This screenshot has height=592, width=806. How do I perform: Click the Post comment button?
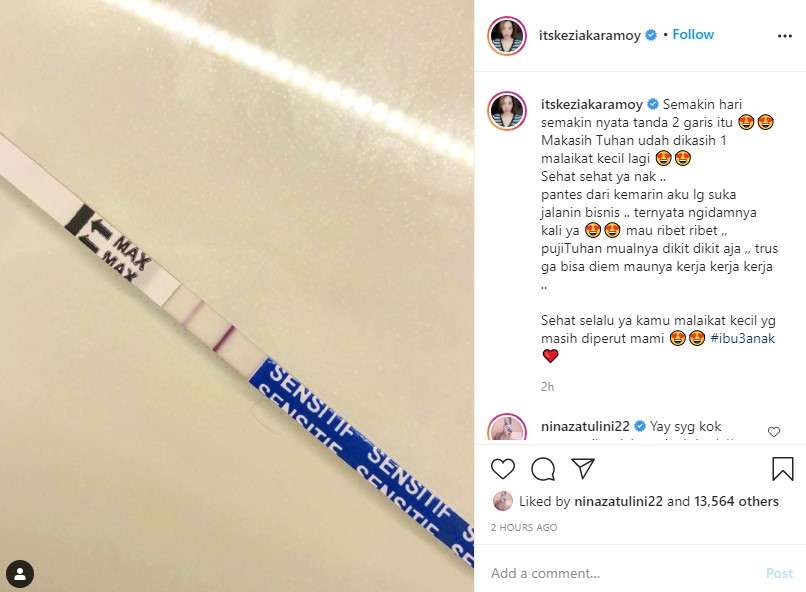[779, 573]
